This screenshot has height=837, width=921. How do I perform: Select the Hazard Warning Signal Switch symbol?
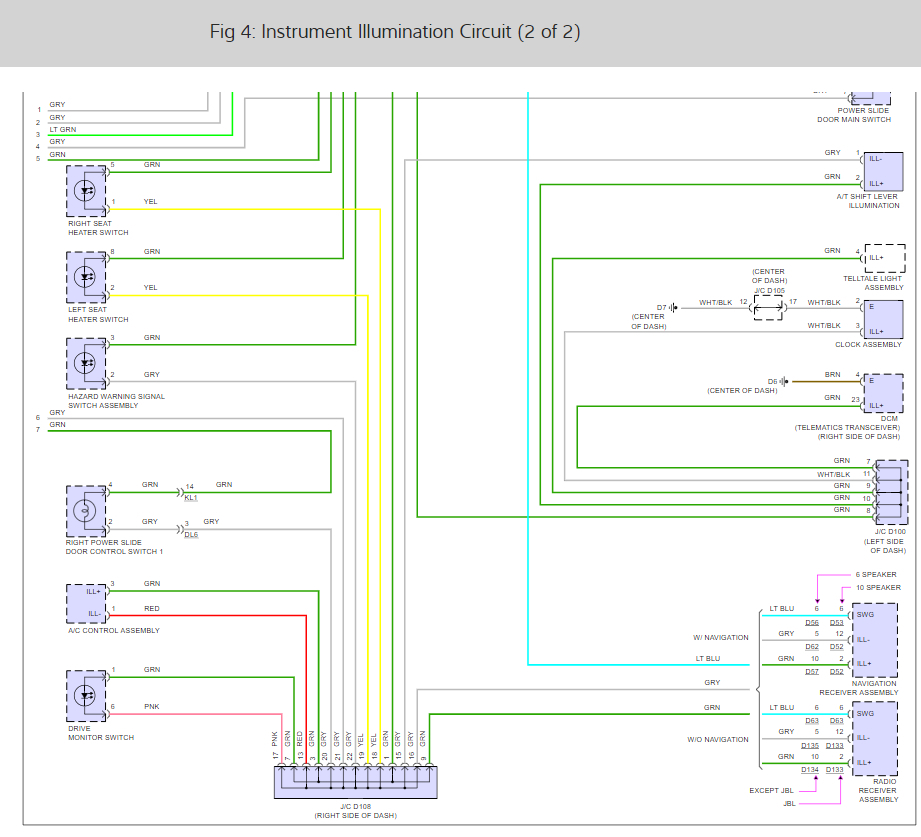click(86, 364)
